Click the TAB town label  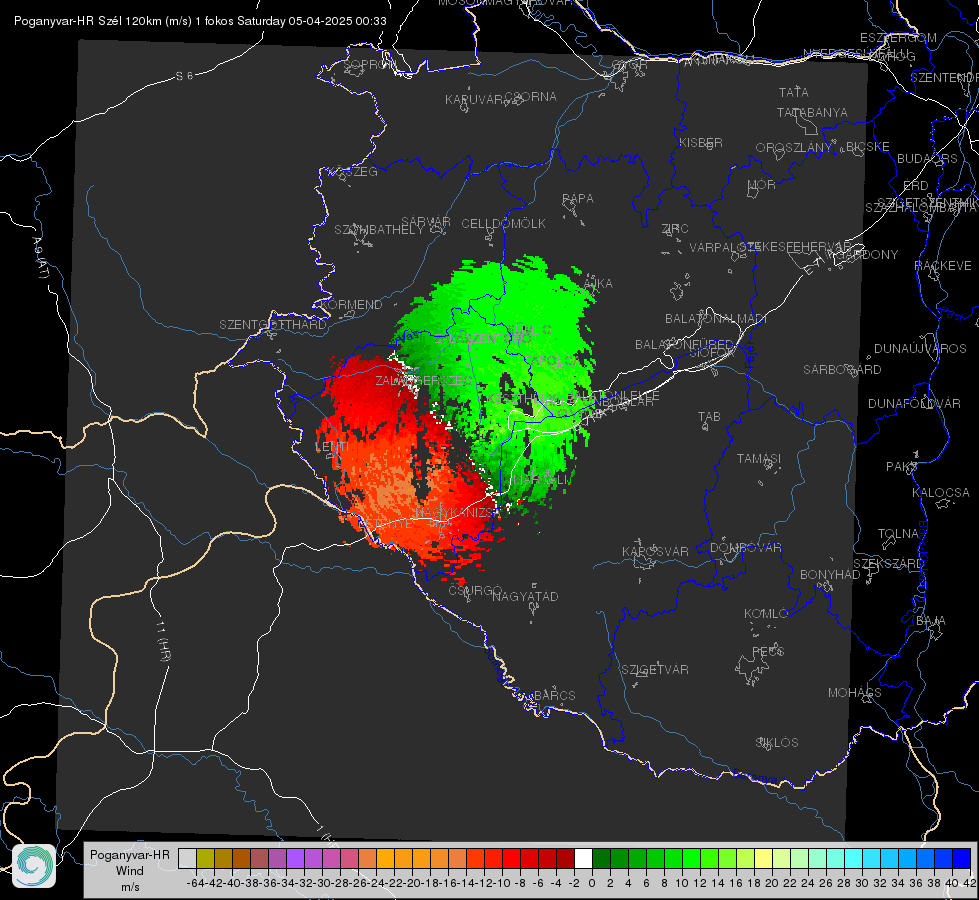(709, 417)
